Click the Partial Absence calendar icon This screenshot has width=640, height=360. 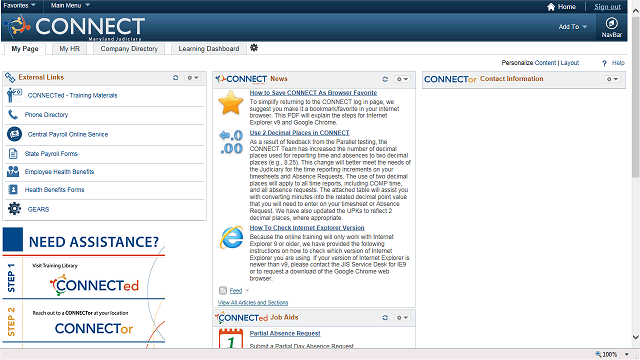(231, 339)
